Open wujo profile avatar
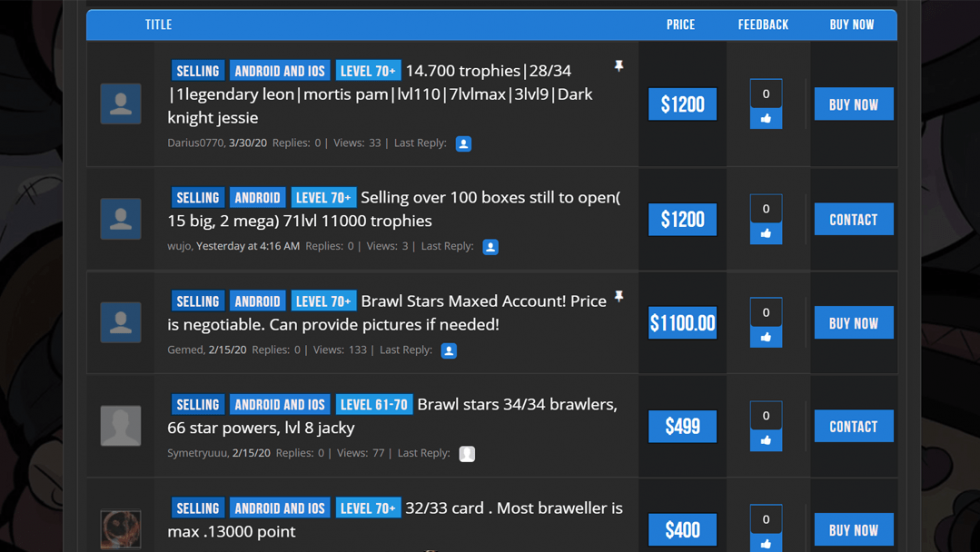The width and height of the screenshot is (980, 552). (121, 219)
